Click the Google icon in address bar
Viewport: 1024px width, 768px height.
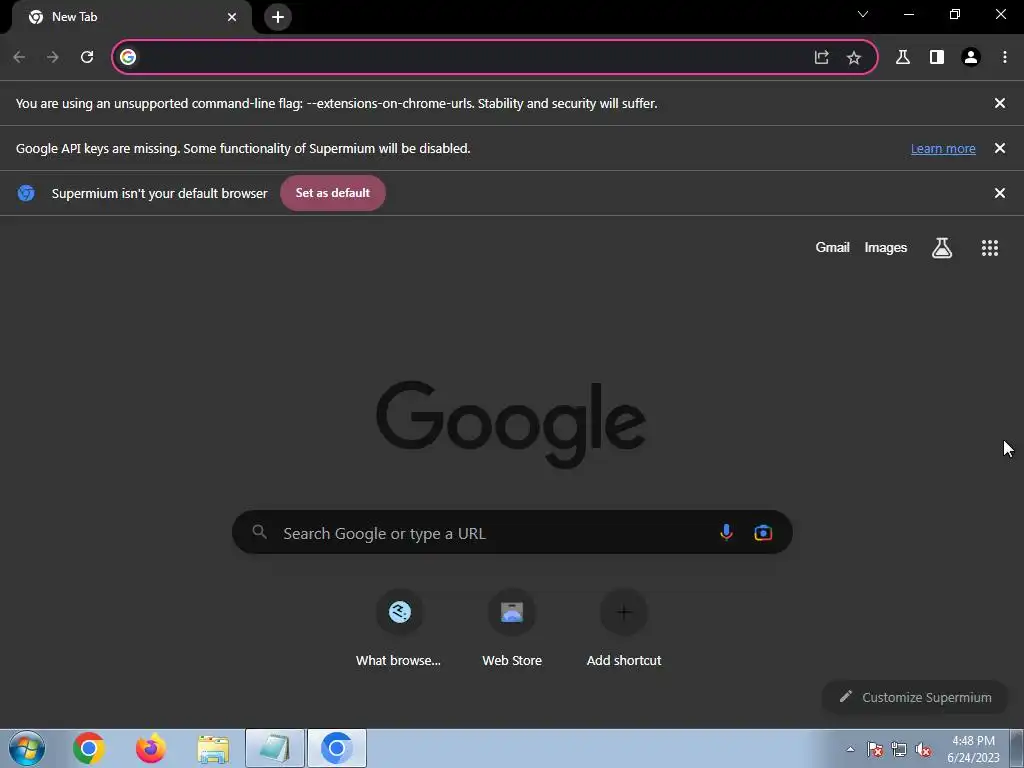tap(128, 57)
